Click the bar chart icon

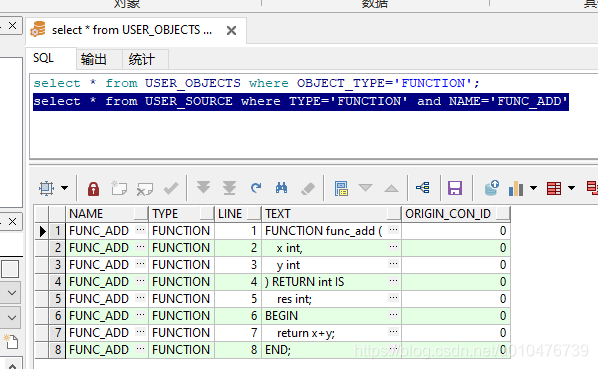click(516, 188)
